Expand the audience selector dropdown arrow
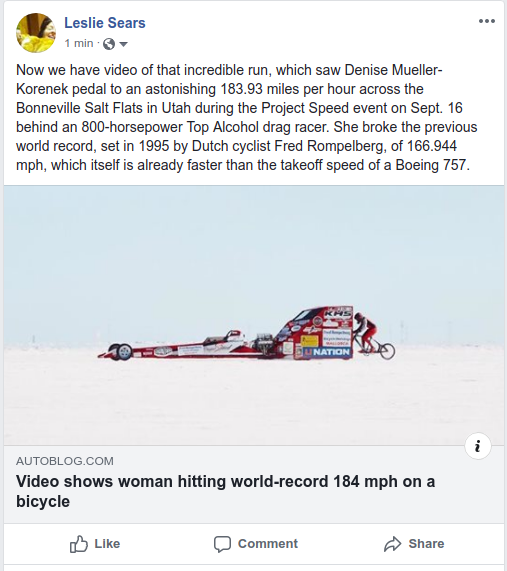The width and height of the screenshot is (507, 571). point(123,44)
